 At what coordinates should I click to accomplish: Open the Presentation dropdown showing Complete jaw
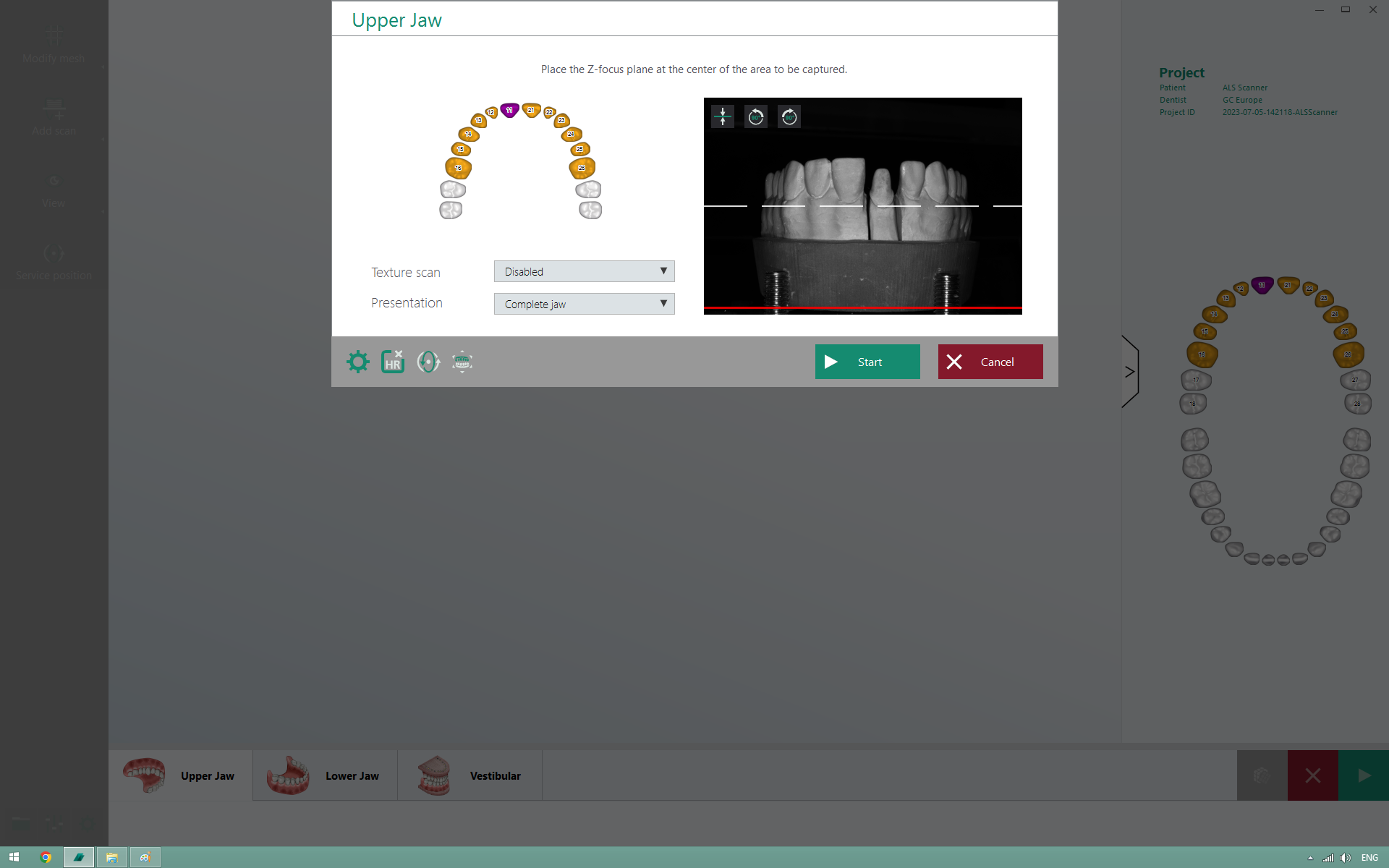click(x=584, y=303)
